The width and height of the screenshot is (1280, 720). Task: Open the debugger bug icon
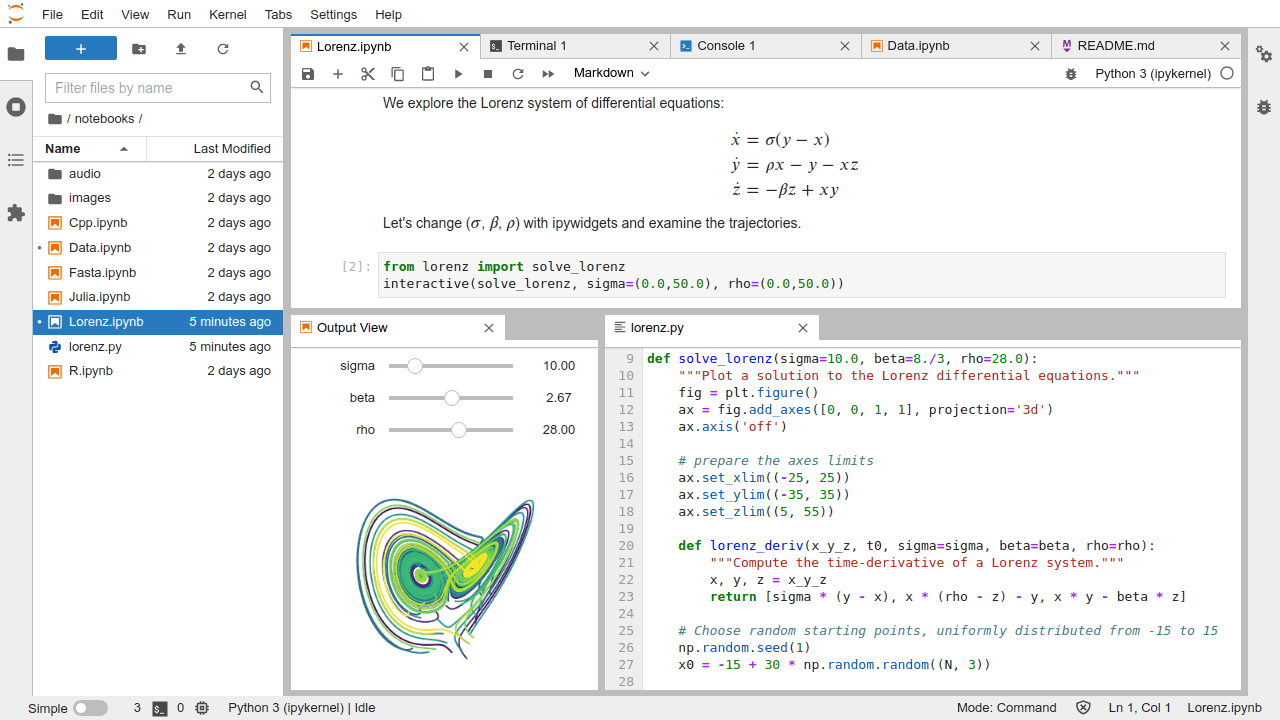click(x=1070, y=73)
